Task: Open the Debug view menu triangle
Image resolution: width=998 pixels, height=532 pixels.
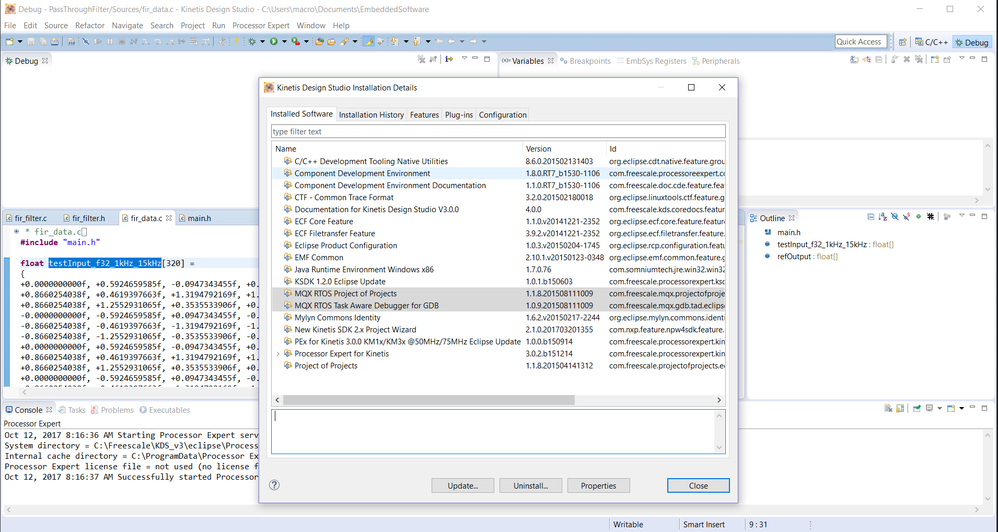Action: click(464, 58)
